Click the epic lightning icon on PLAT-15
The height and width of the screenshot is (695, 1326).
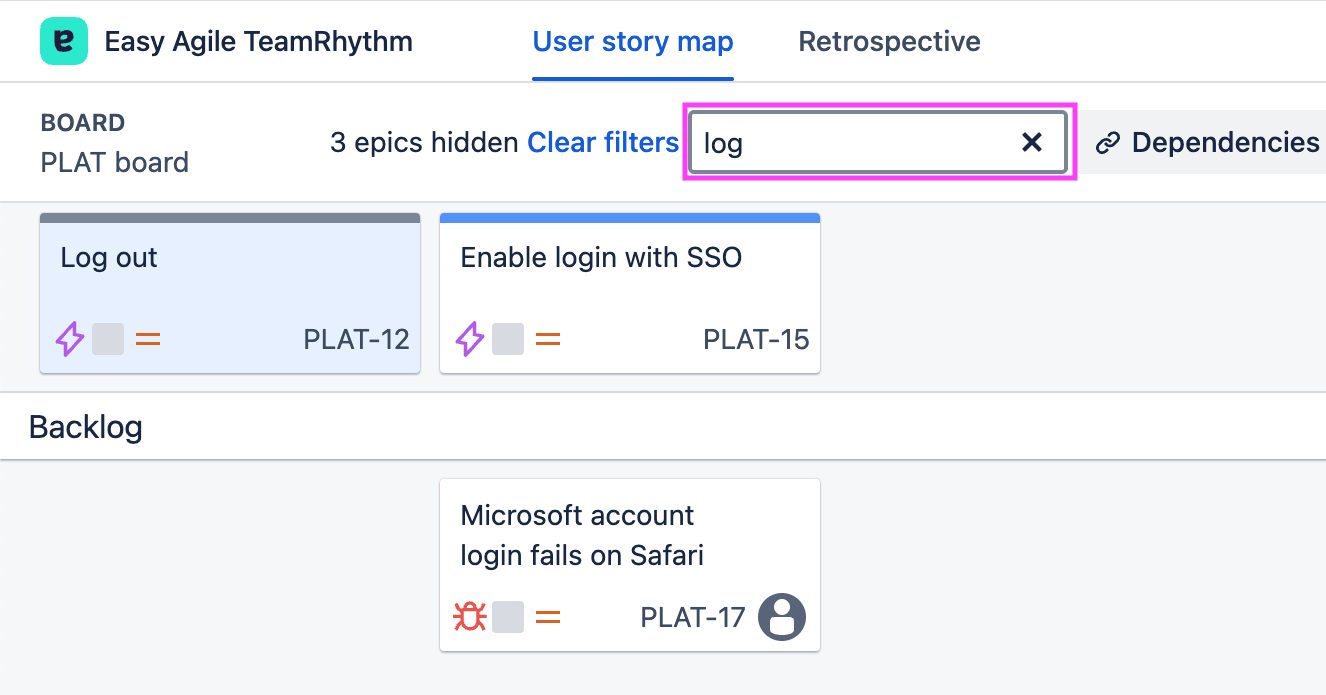click(x=469, y=340)
